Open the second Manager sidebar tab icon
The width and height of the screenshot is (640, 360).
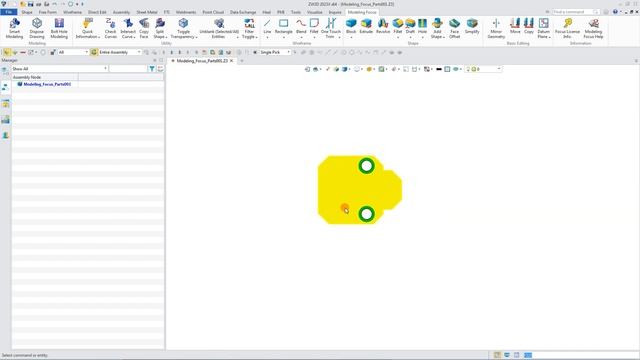coord(5,86)
